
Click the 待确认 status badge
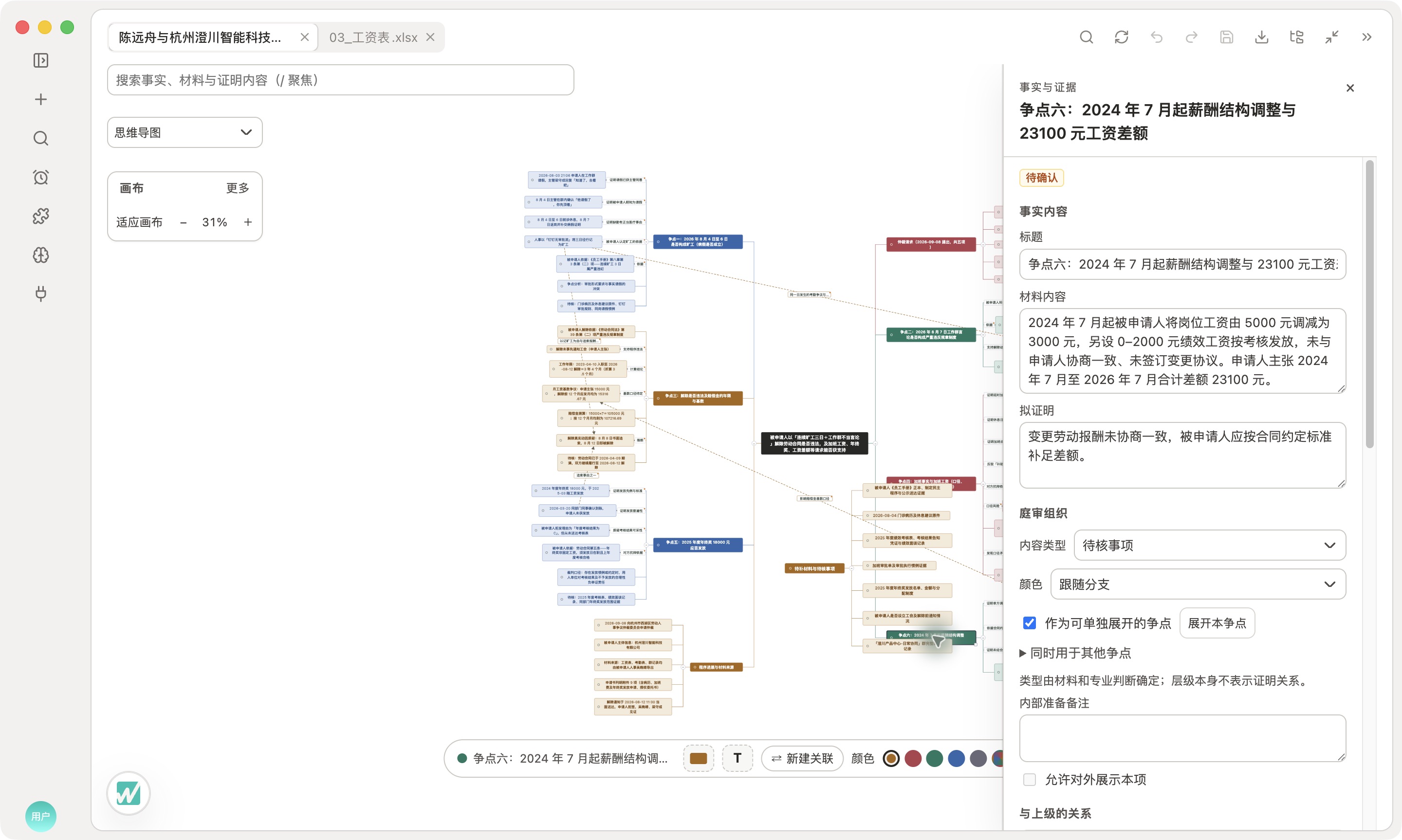1041,178
